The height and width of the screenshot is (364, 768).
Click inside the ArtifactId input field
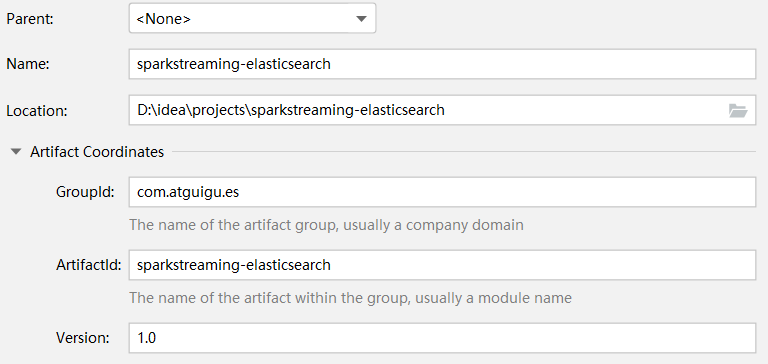tap(442, 265)
